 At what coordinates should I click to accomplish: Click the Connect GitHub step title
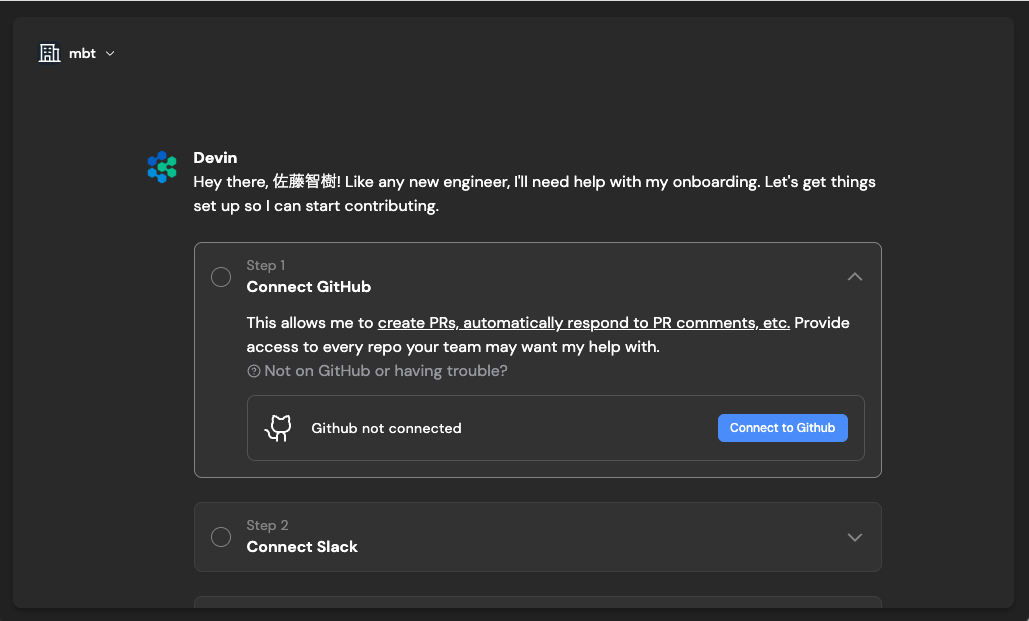click(x=308, y=287)
